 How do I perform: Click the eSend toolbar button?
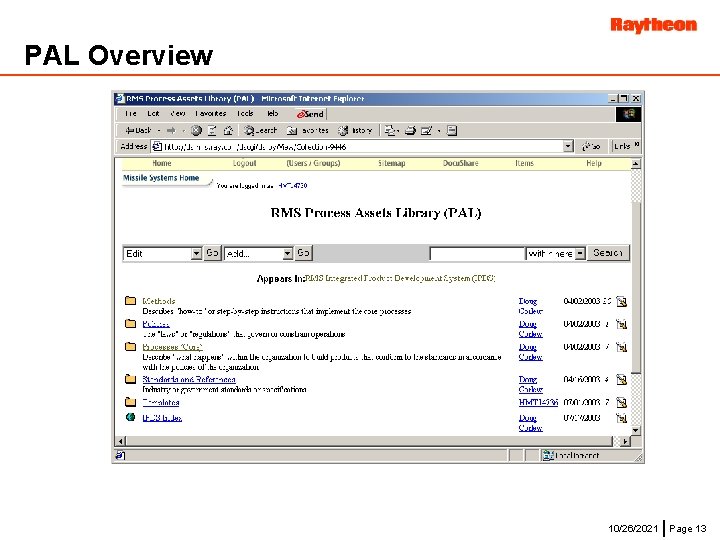tap(310, 114)
